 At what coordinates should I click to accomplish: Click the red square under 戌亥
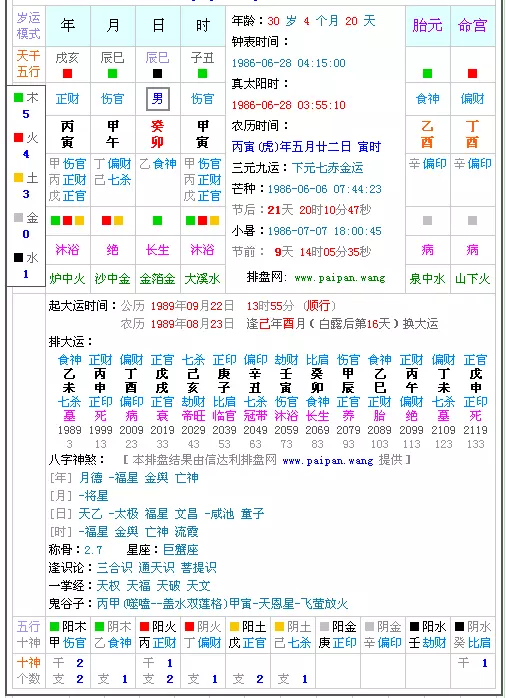[67, 73]
